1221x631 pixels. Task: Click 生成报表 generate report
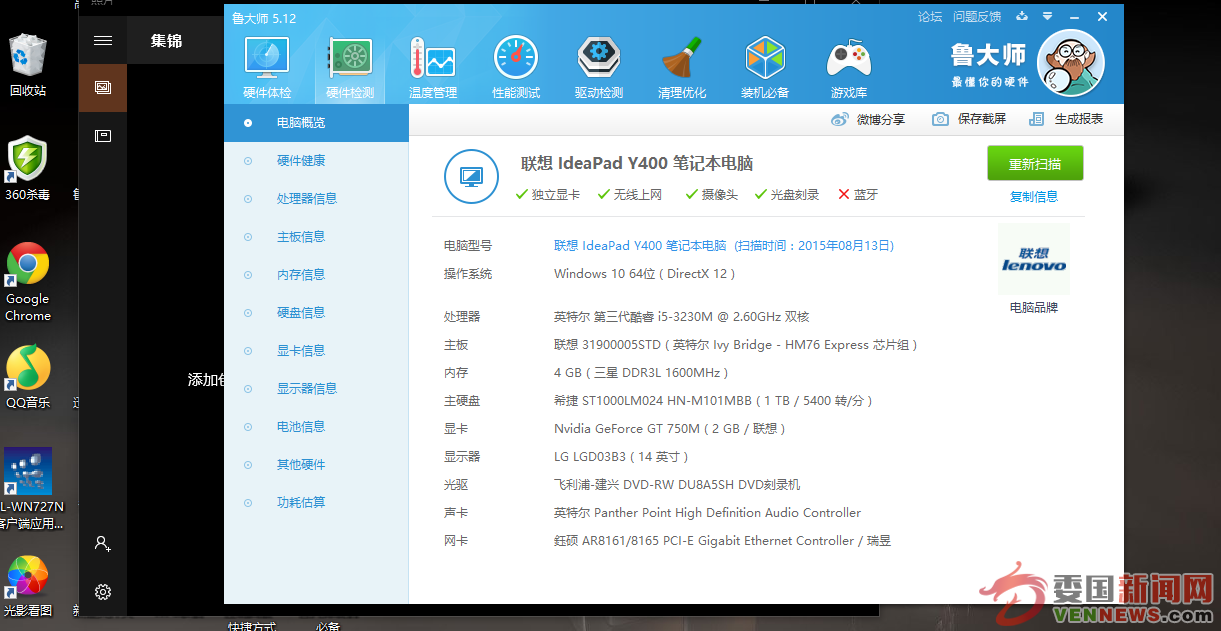[1066, 119]
